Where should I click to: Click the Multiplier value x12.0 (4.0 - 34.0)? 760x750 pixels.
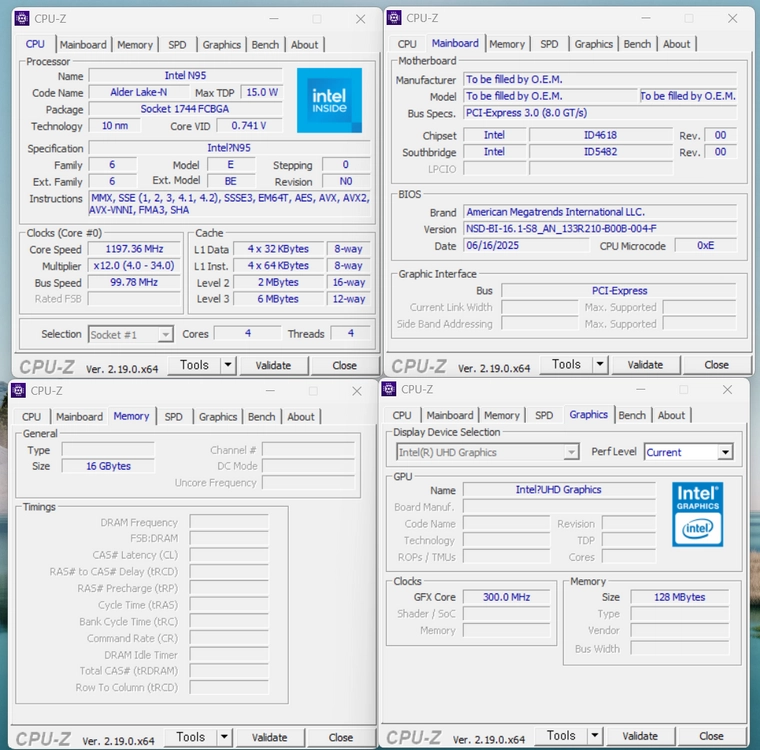134,266
